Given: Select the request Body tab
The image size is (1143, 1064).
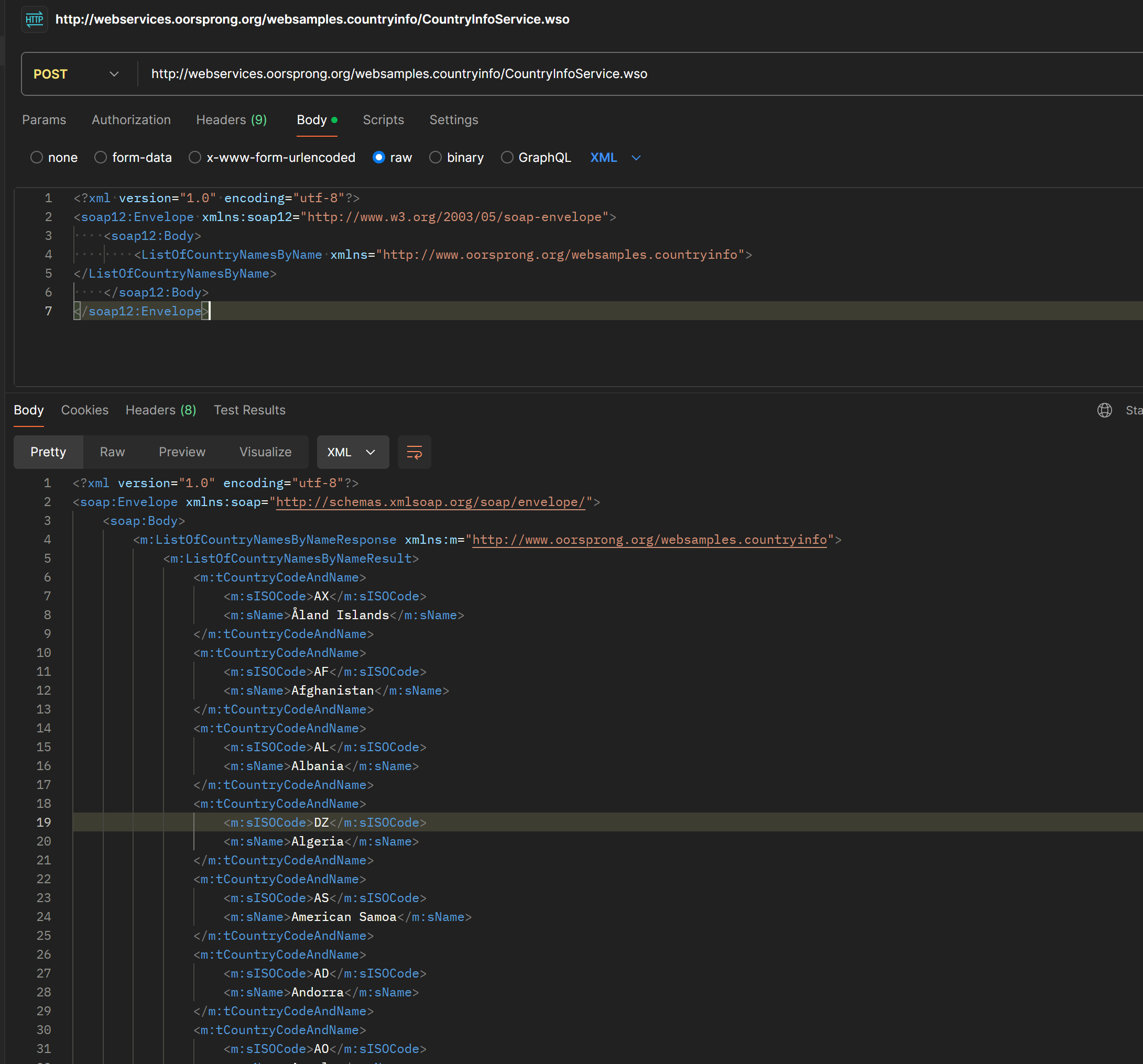Looking at the screenshot, I should (x=317, y=119).
